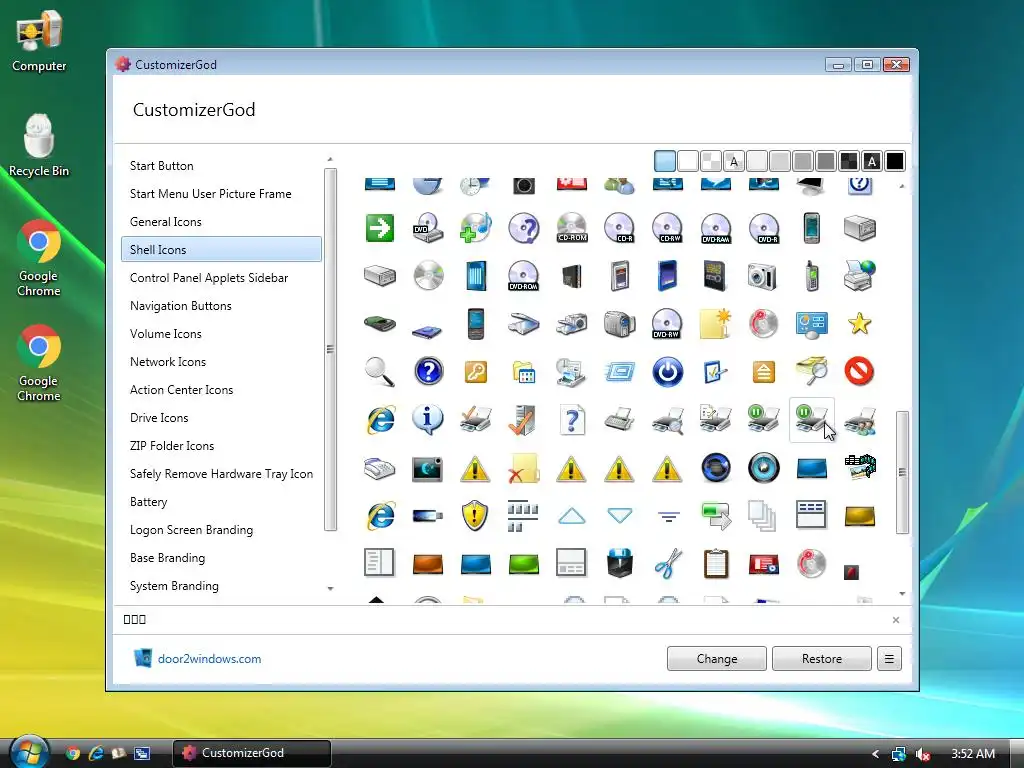The width and height of the screenshot is (1024, 768).
Task: Choose the blue info speech bubble icon
Action: [x=428, y=419]
